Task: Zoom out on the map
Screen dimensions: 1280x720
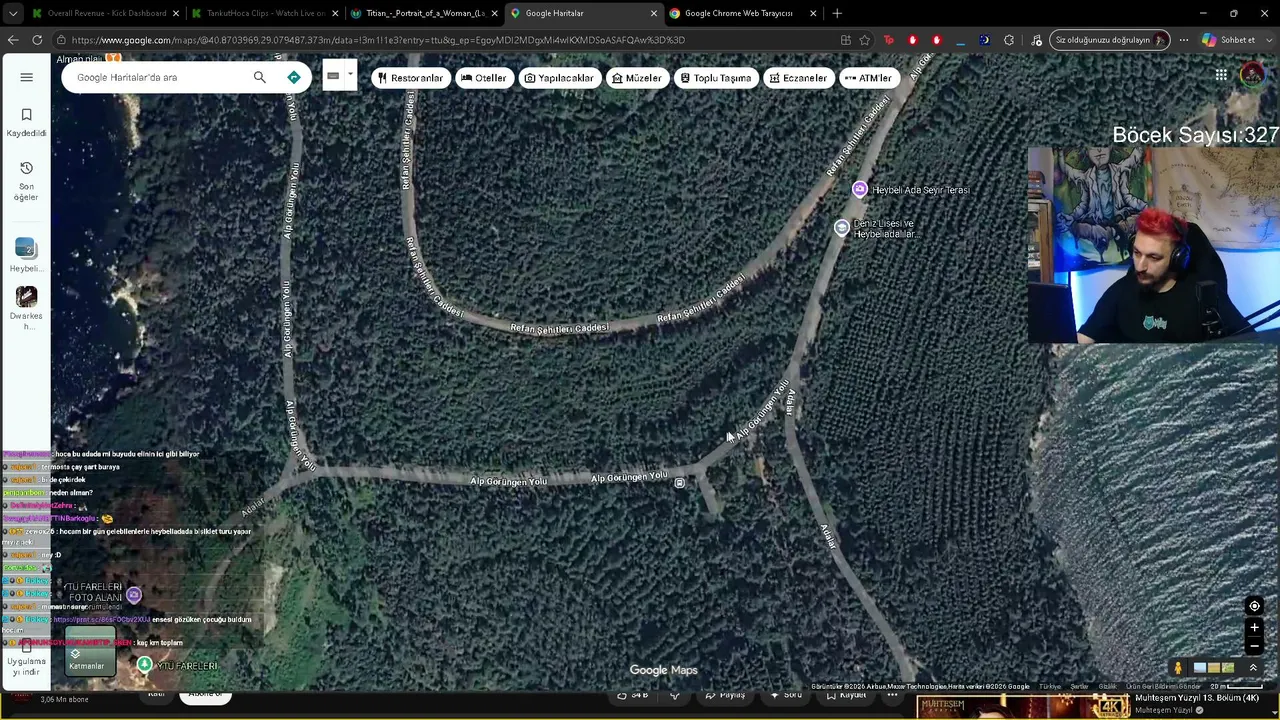Action: 1254,646
